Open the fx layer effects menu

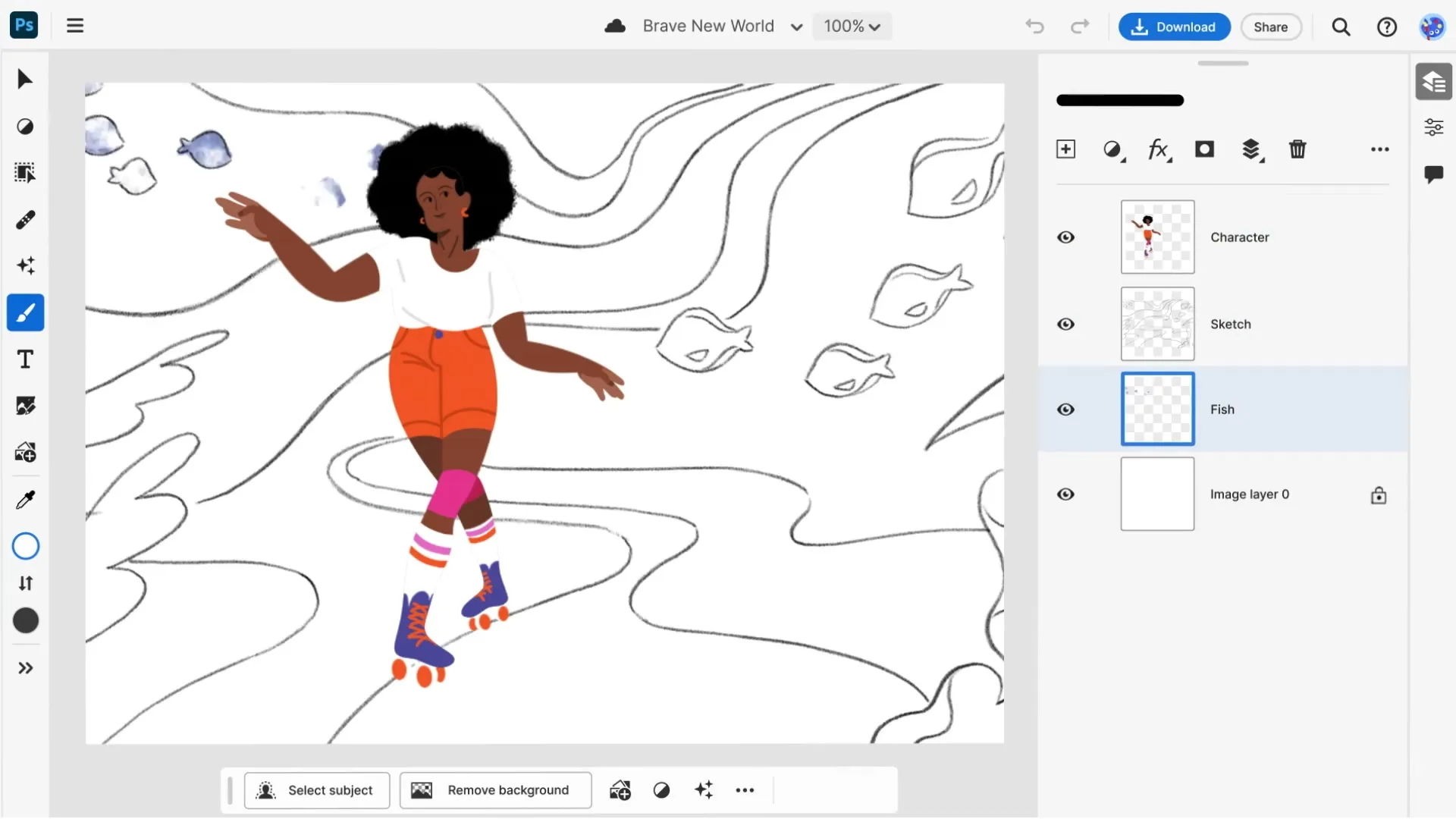tap(1159, 149)
